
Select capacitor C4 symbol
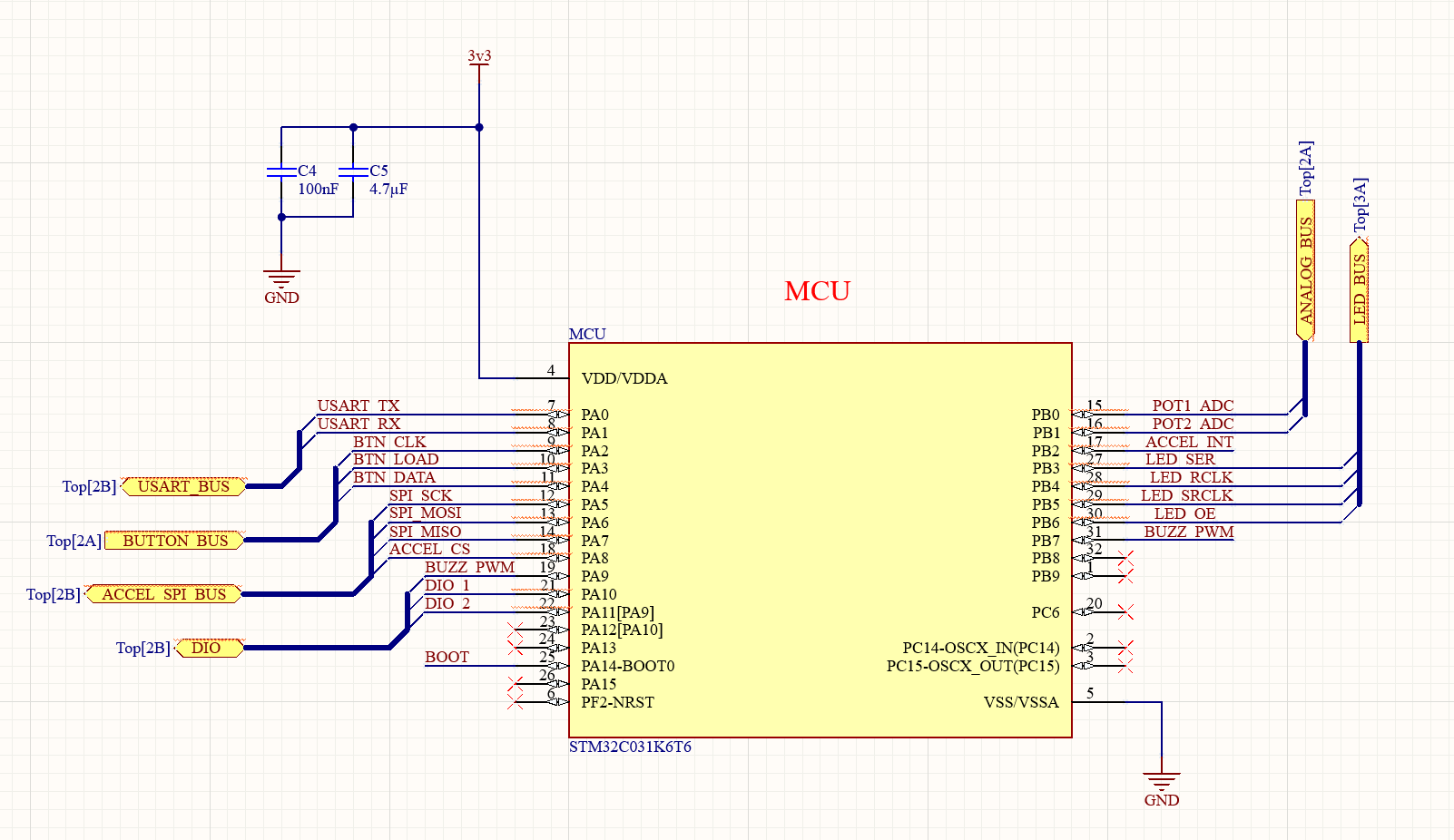[281, 171]
